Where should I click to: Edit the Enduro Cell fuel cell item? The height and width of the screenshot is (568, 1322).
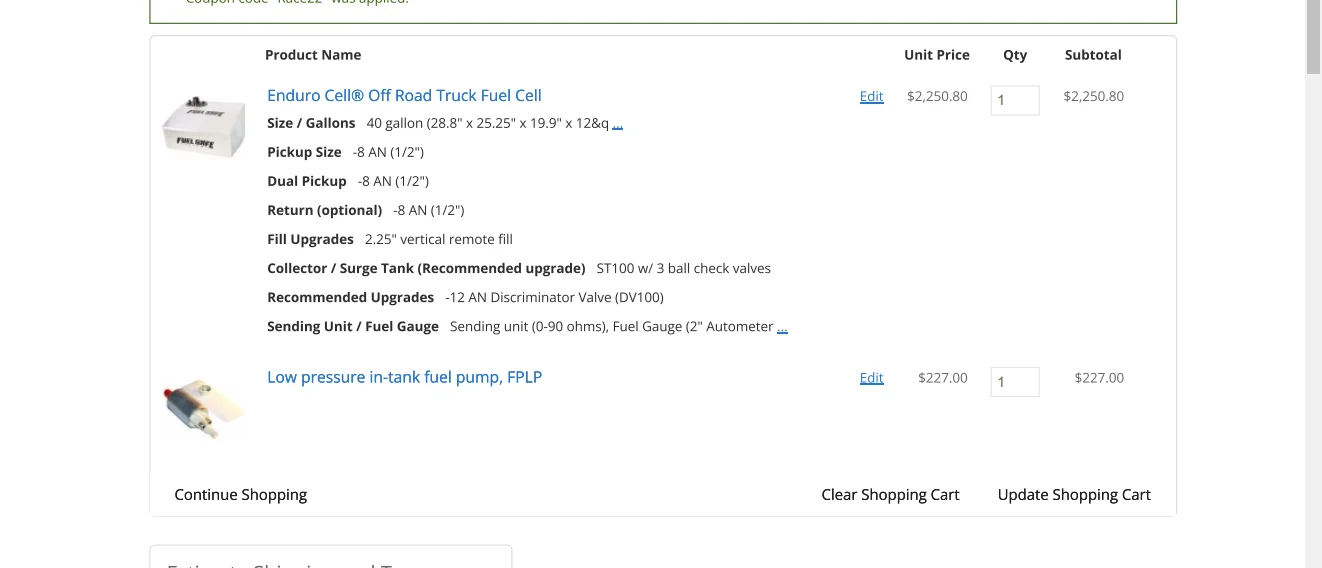[871, 97]
